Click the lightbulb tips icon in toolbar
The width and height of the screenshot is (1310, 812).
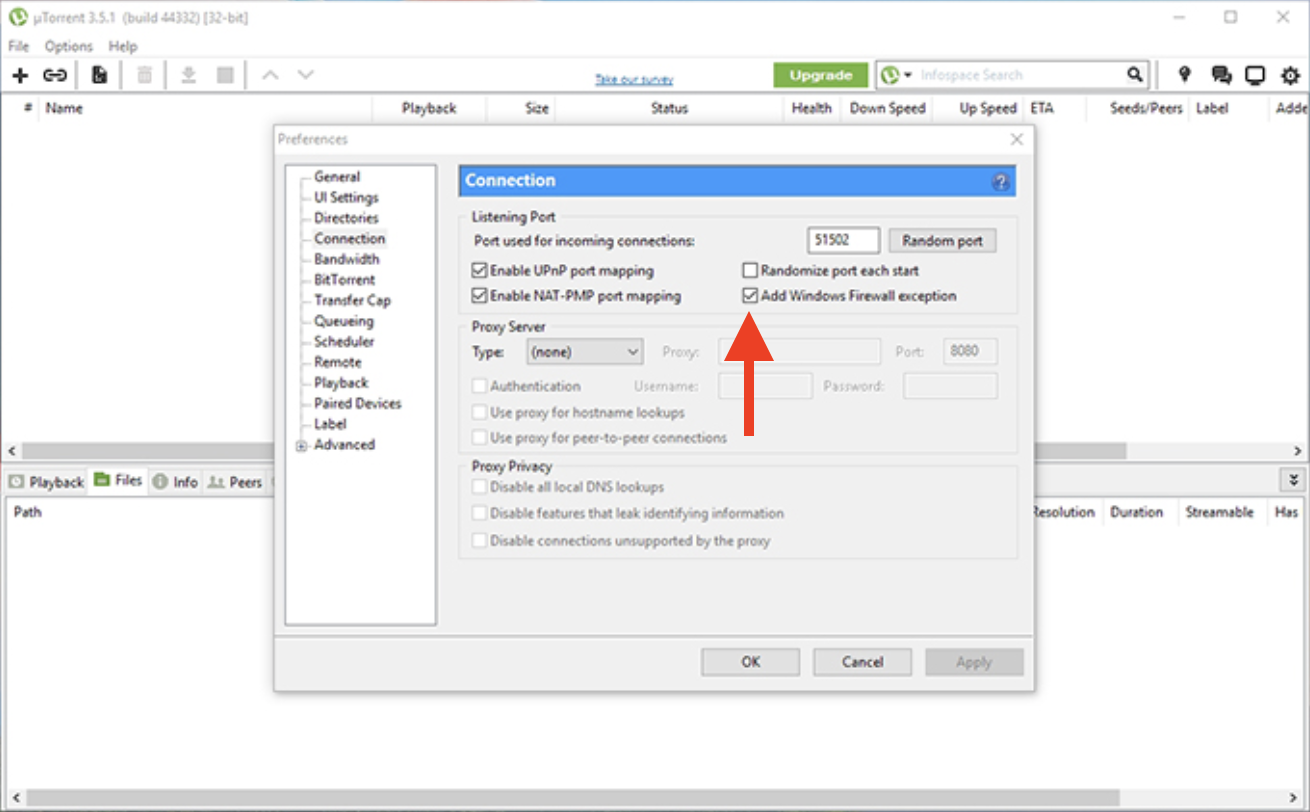pos(1185,74)
